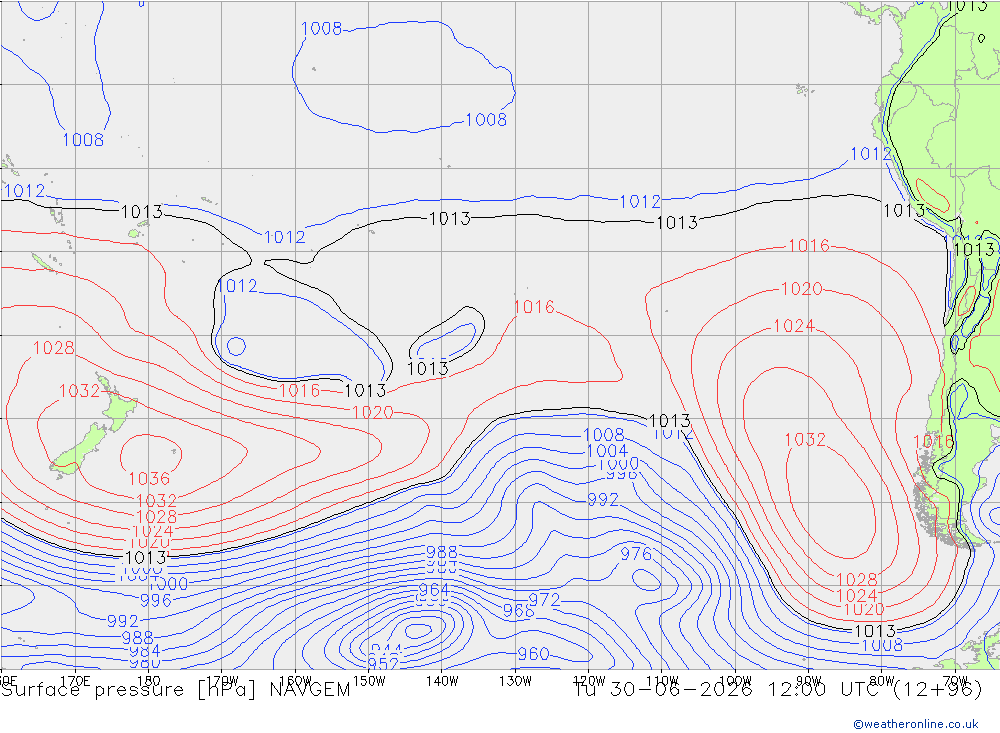Click the 984 isobar label

(x=145, y=651)
